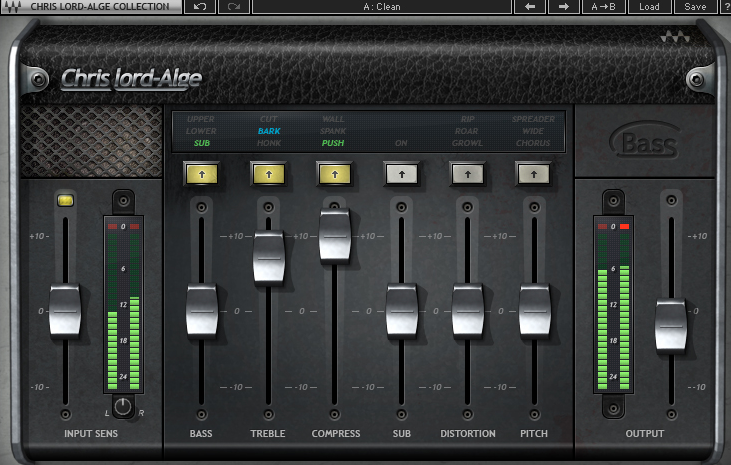Toggle the Bass mode arrow button

click(202, 174)
